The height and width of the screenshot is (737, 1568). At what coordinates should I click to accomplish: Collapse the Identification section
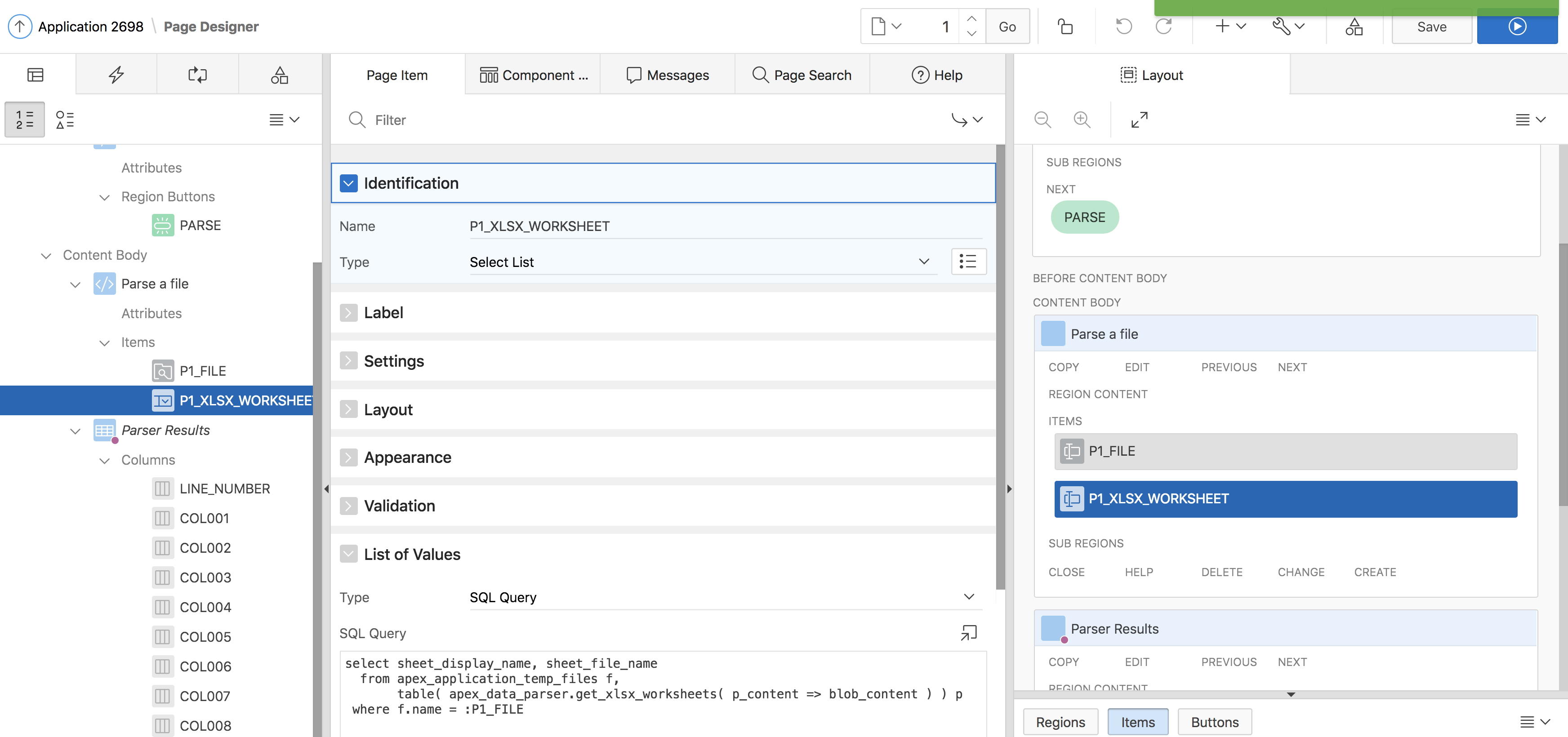pos(349,183)
